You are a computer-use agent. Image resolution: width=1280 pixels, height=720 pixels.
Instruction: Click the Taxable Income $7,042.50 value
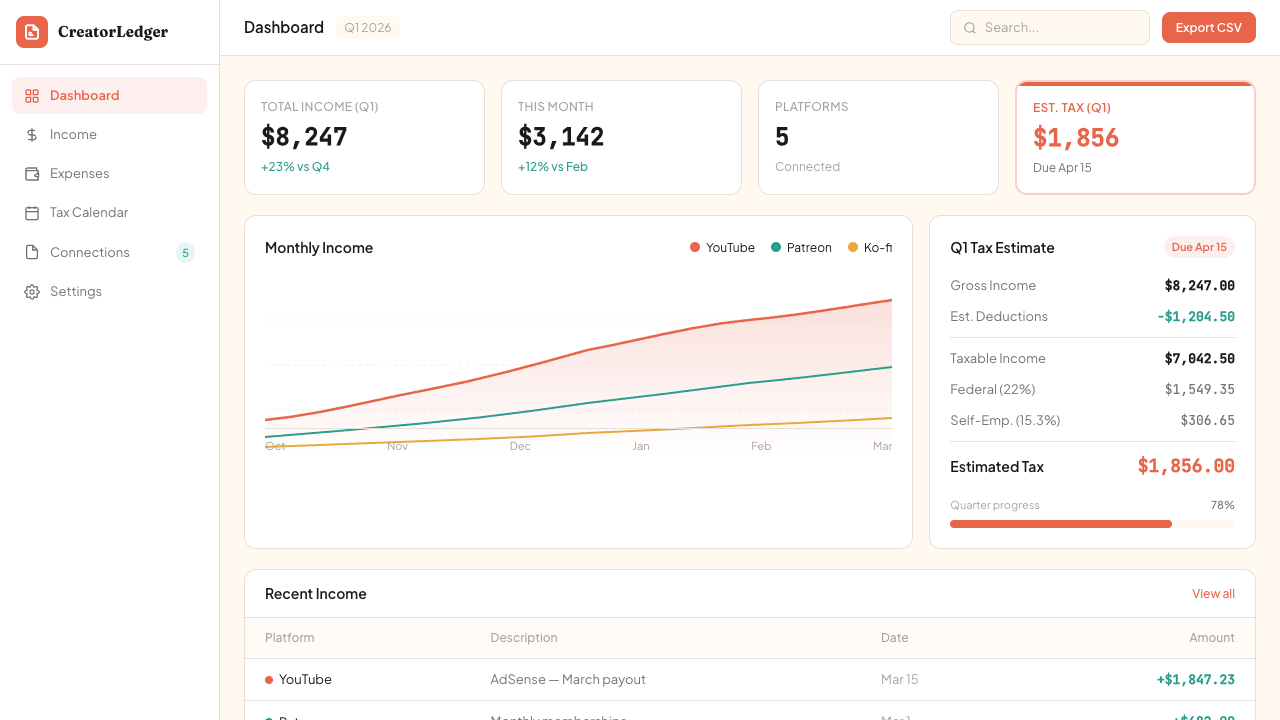click(x=1200, y=359)
